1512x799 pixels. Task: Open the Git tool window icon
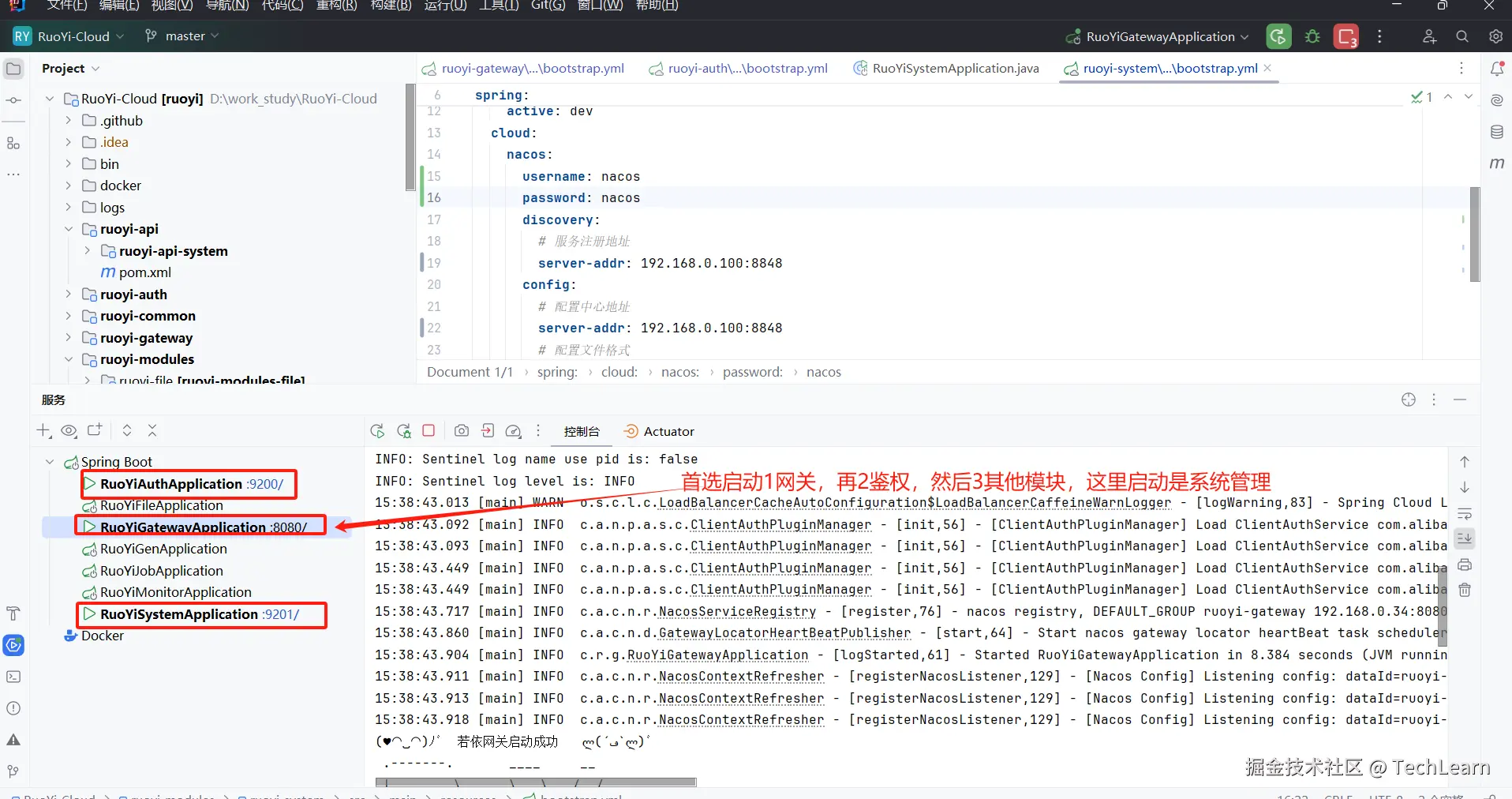click(x=13, y=771)
